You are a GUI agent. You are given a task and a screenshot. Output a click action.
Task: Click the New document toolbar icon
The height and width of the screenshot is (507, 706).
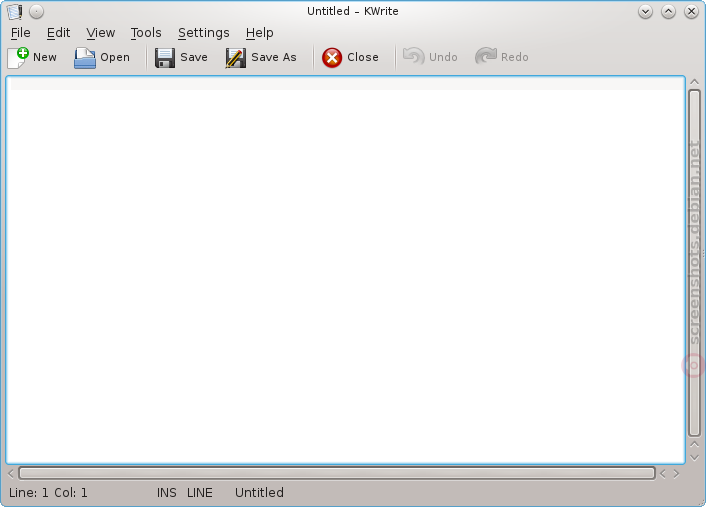click(18, 58)
